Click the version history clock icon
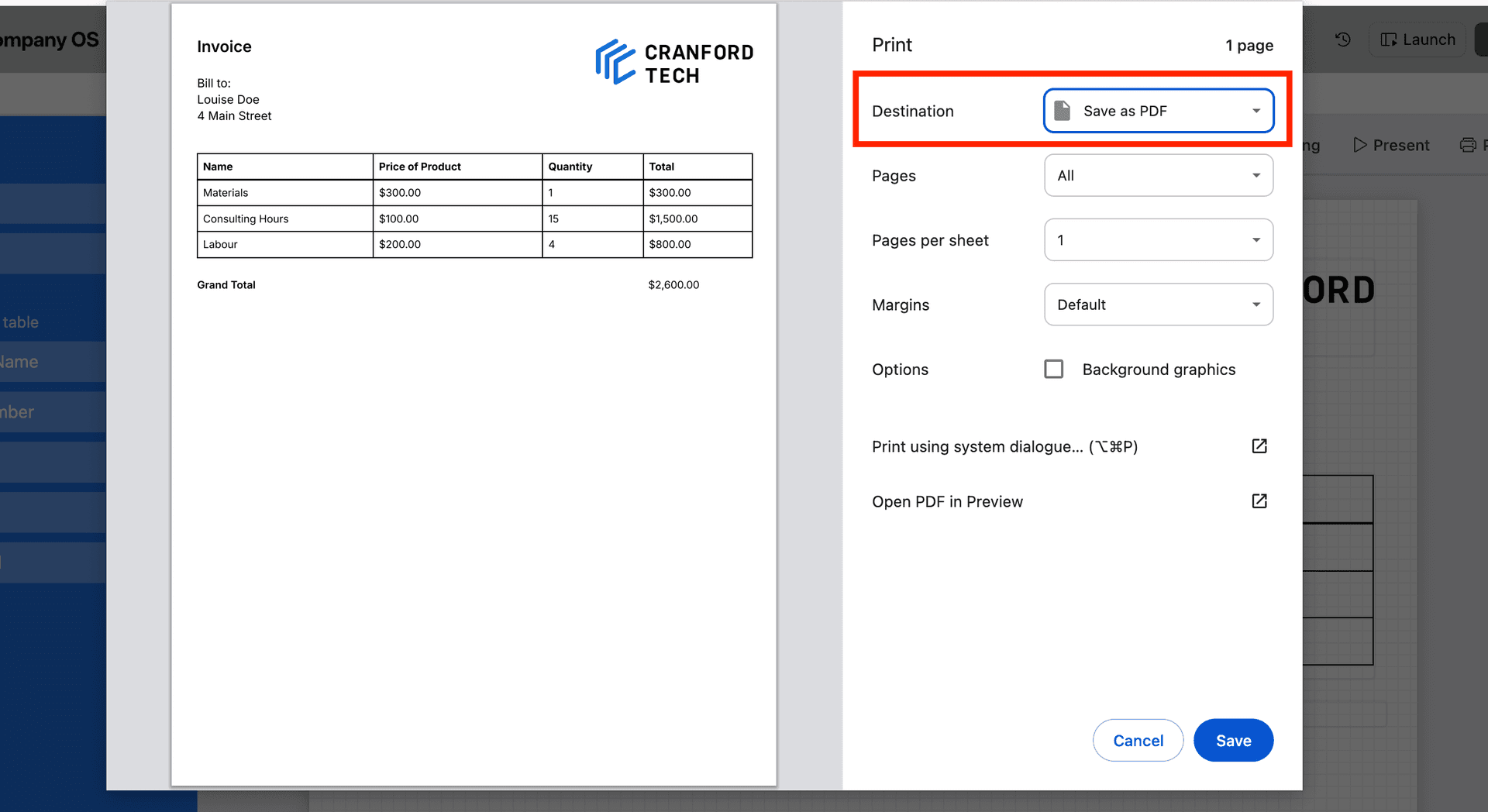The image size is (1488, 812). coord(1343,39)
